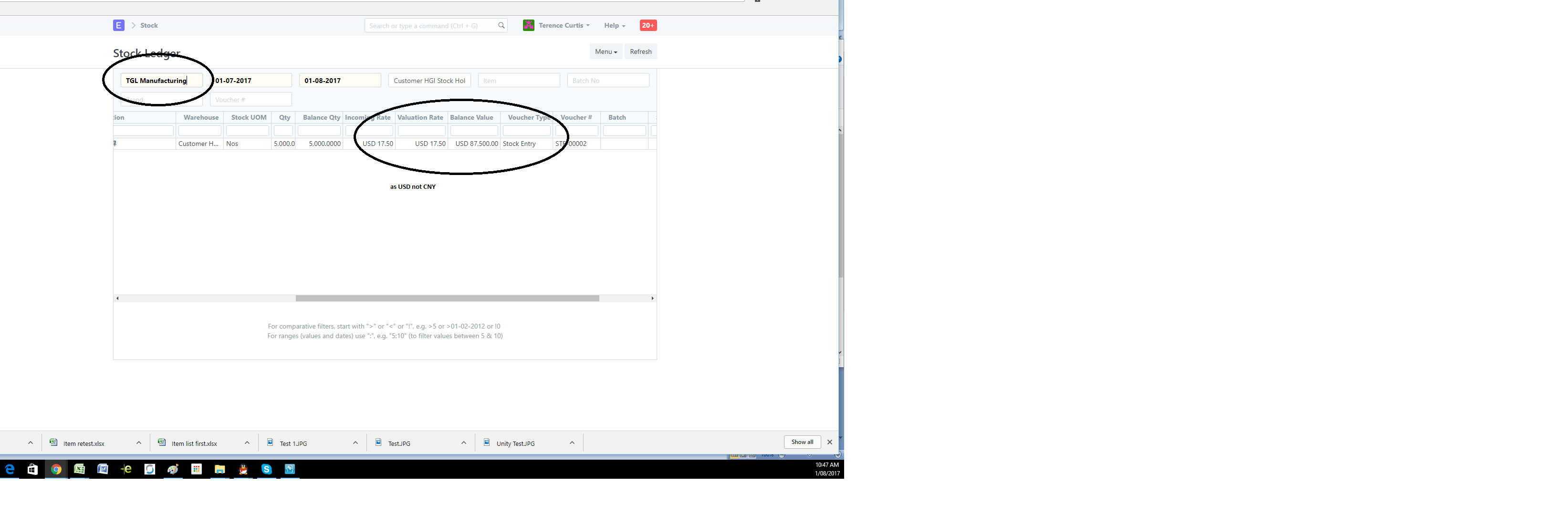
Task: Click the horizontal scrollbar of the grid
Action: (x=447, y=298)
